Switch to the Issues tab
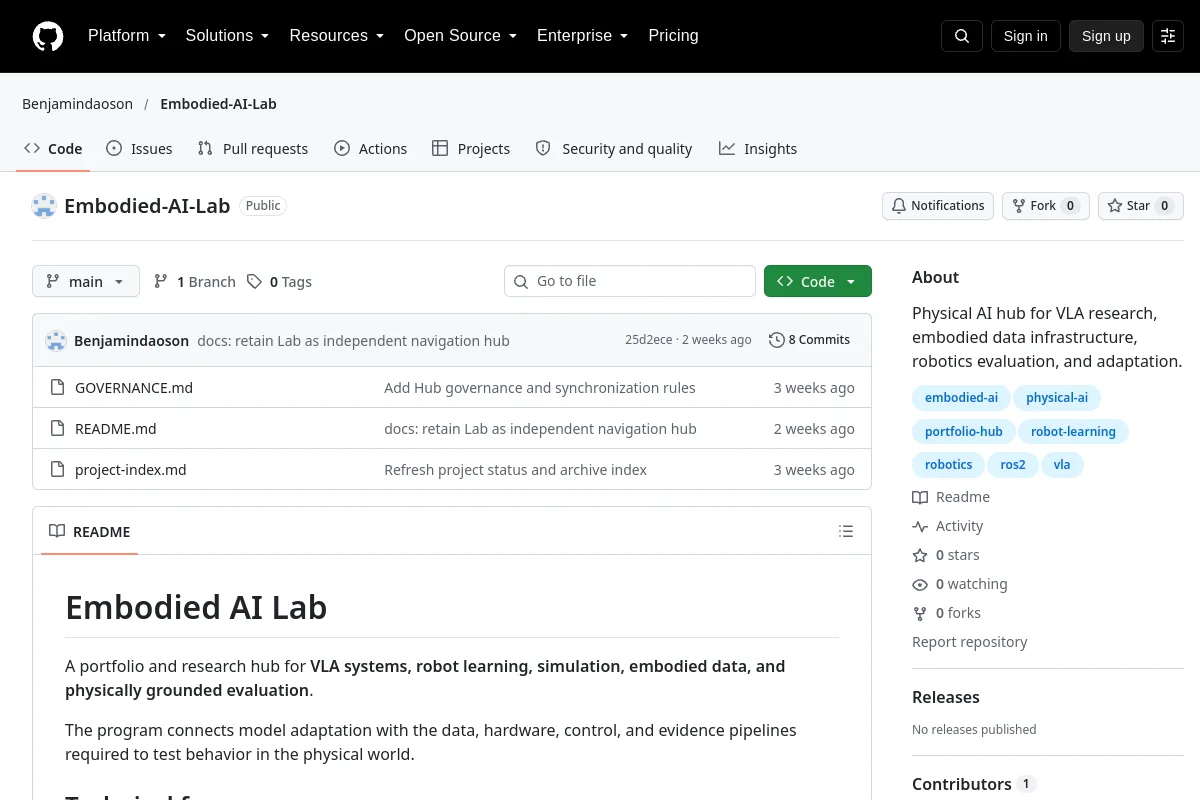The width and height of the screenshot is (1200, 800). (x=139, y=149)
